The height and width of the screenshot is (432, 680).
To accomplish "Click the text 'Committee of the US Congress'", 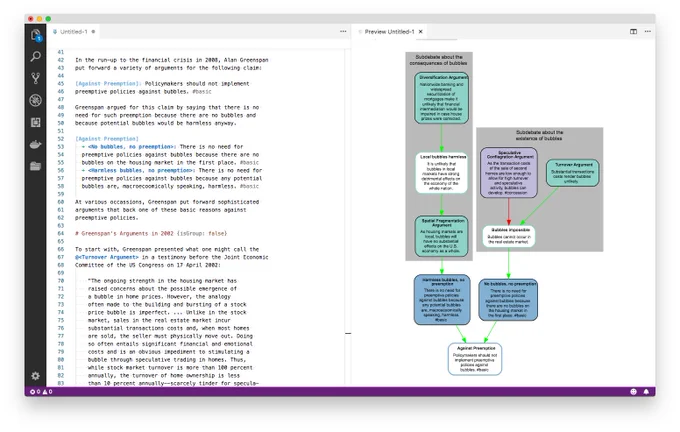I will pyautogui.click(x=121, y=265).
